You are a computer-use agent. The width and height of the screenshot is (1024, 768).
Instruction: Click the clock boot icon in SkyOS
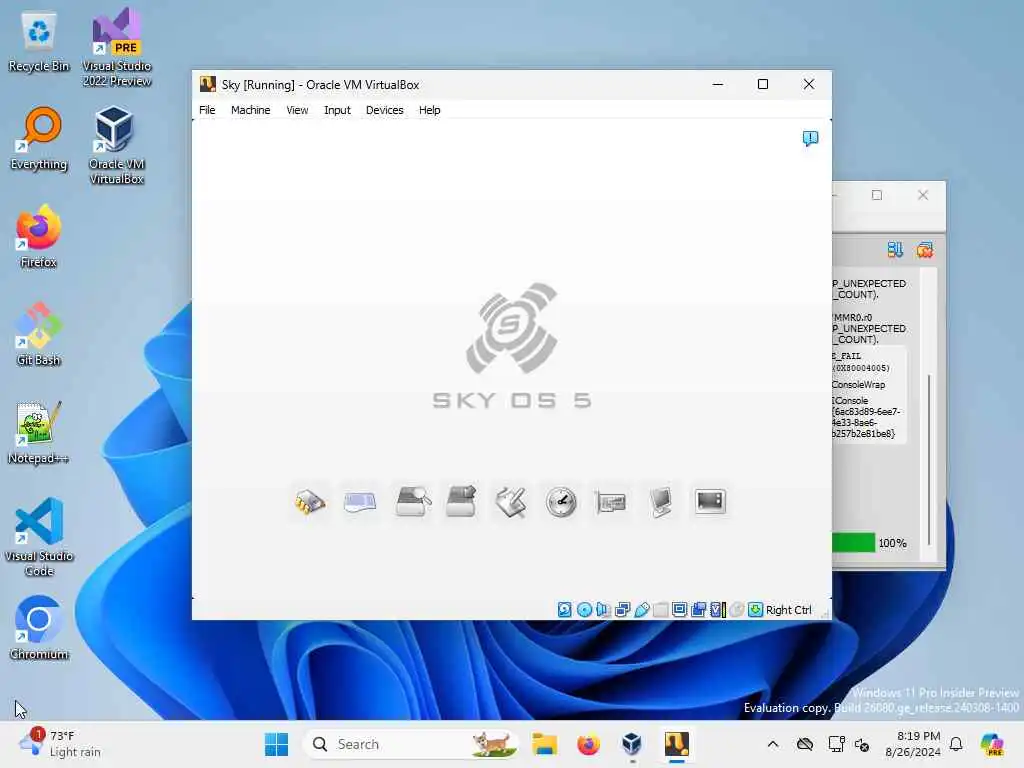[x=561, y=502]
